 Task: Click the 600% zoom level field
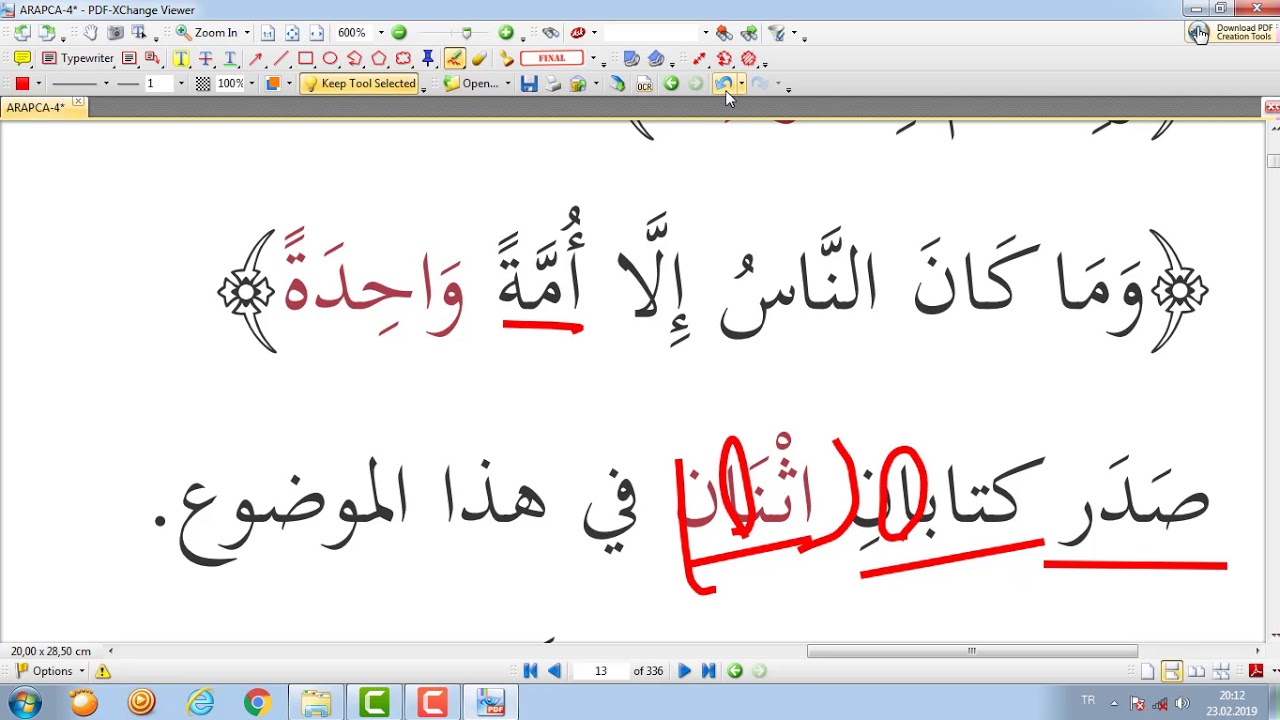[x=354, y=33]
